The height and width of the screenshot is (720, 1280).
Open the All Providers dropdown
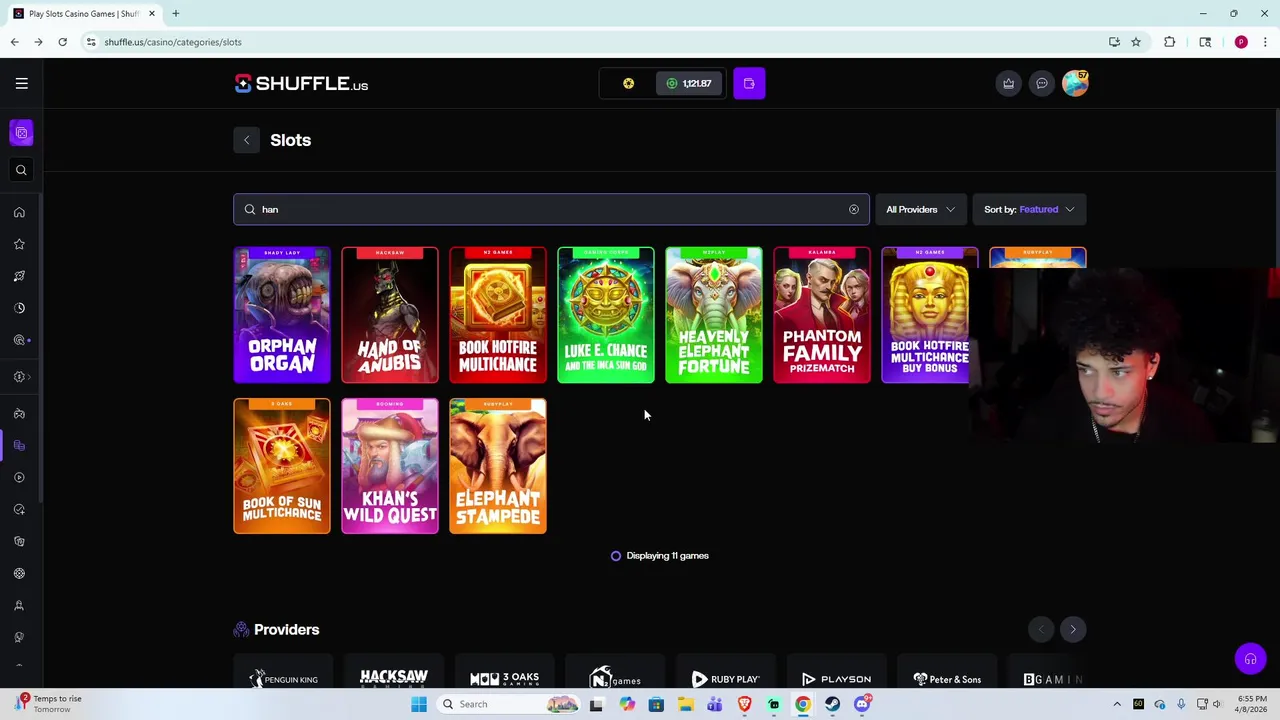pyautogui.click(x=920, y=209)
